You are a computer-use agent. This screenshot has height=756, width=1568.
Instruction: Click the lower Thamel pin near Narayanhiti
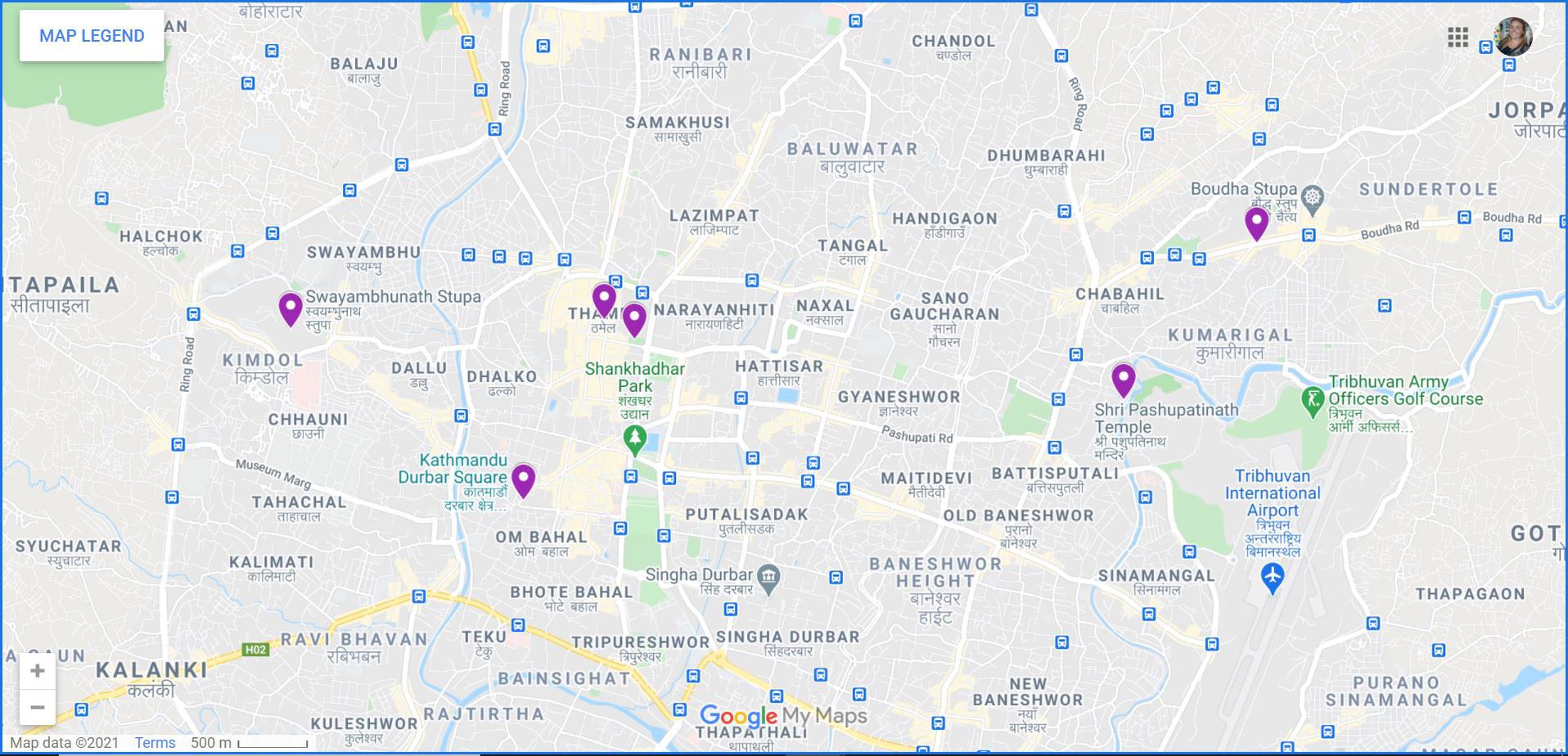634,320
